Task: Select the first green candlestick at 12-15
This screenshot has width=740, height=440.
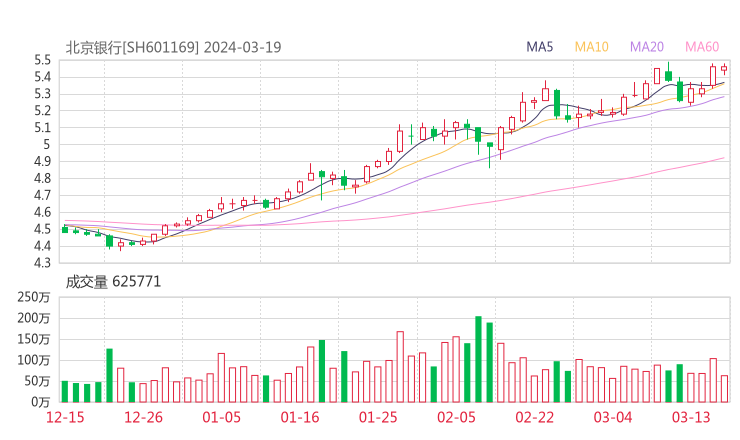Action: tap(65, 229)
